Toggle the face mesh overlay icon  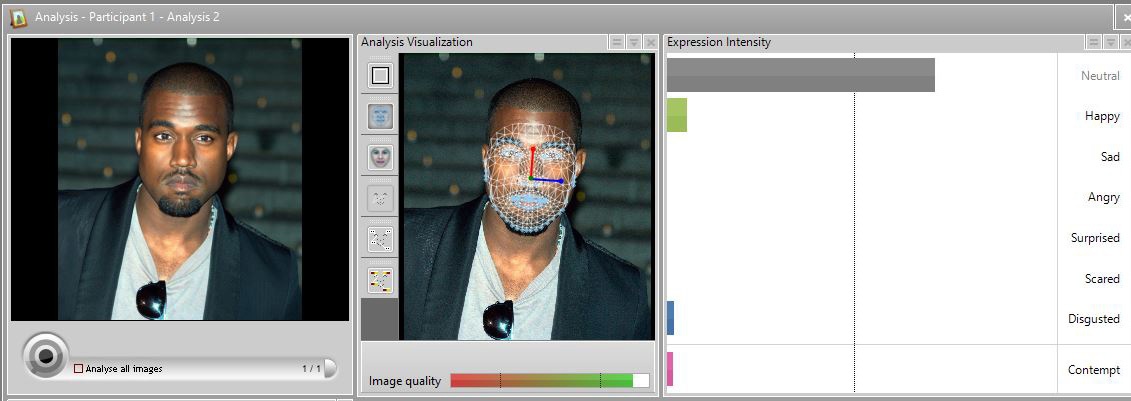(x=380, y=116)
